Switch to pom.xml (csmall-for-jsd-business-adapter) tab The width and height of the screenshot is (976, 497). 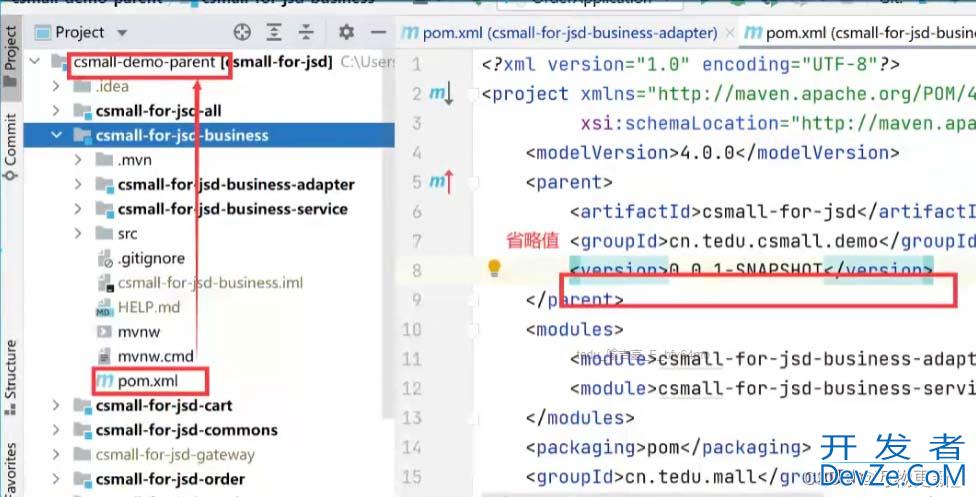(x=560, y=33)
